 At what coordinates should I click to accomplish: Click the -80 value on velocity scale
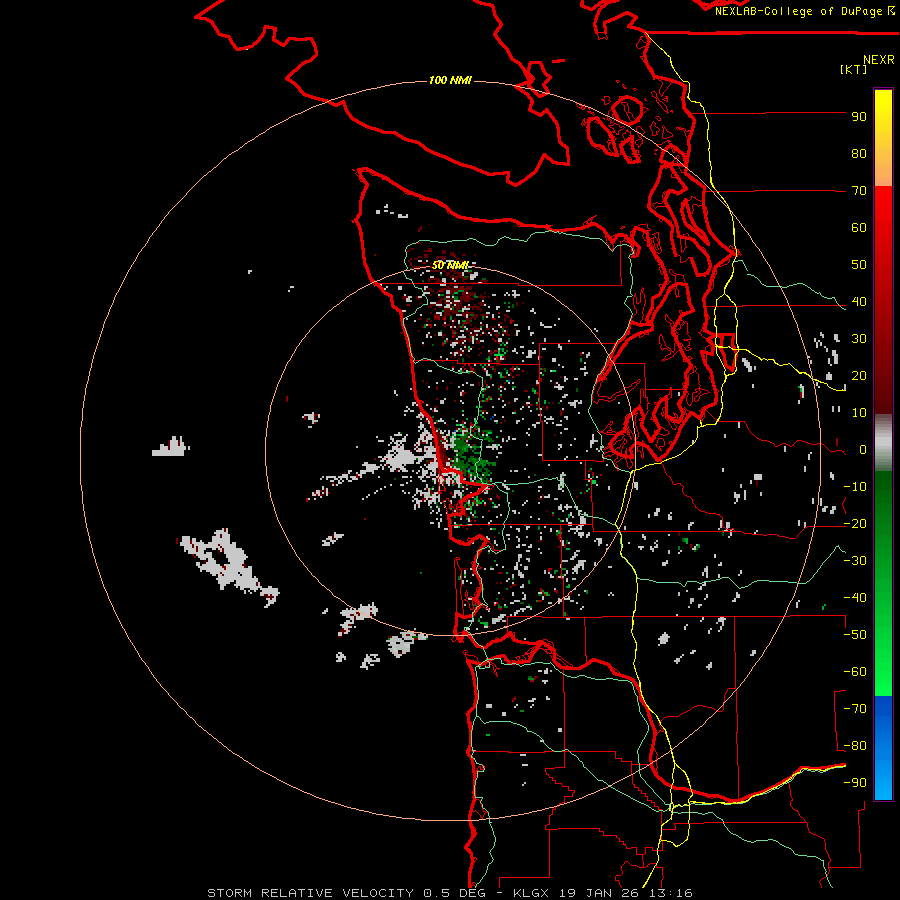click(x=855, y=746)
